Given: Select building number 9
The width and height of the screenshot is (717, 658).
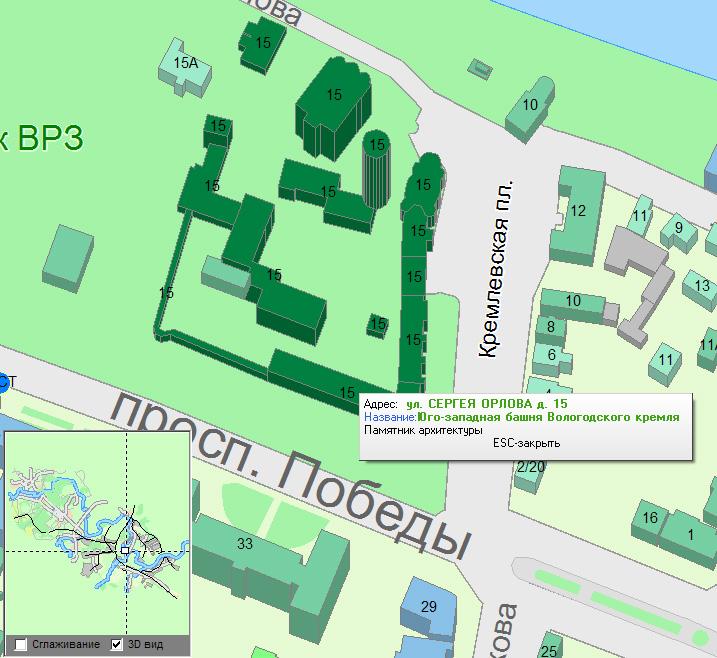Looking at the screenshot, I should click(x=679, y=228).
